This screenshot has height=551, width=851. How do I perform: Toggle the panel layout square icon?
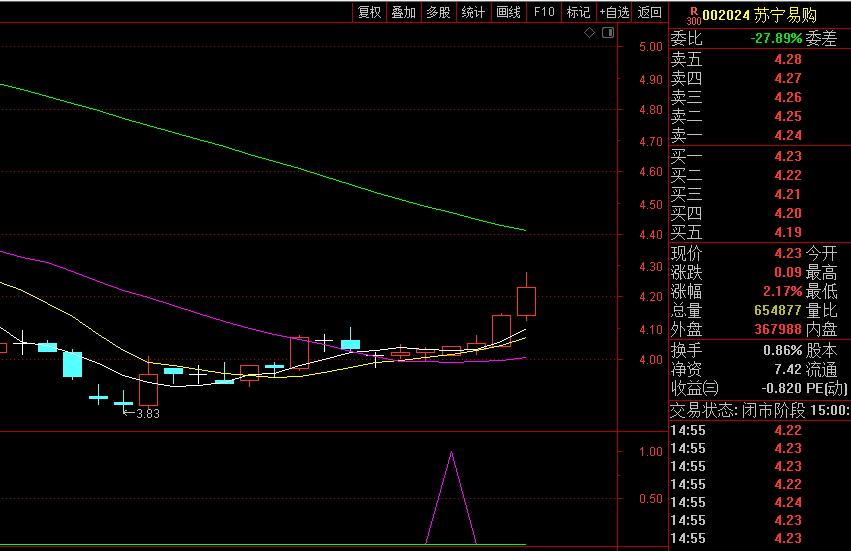coord(608,33)
